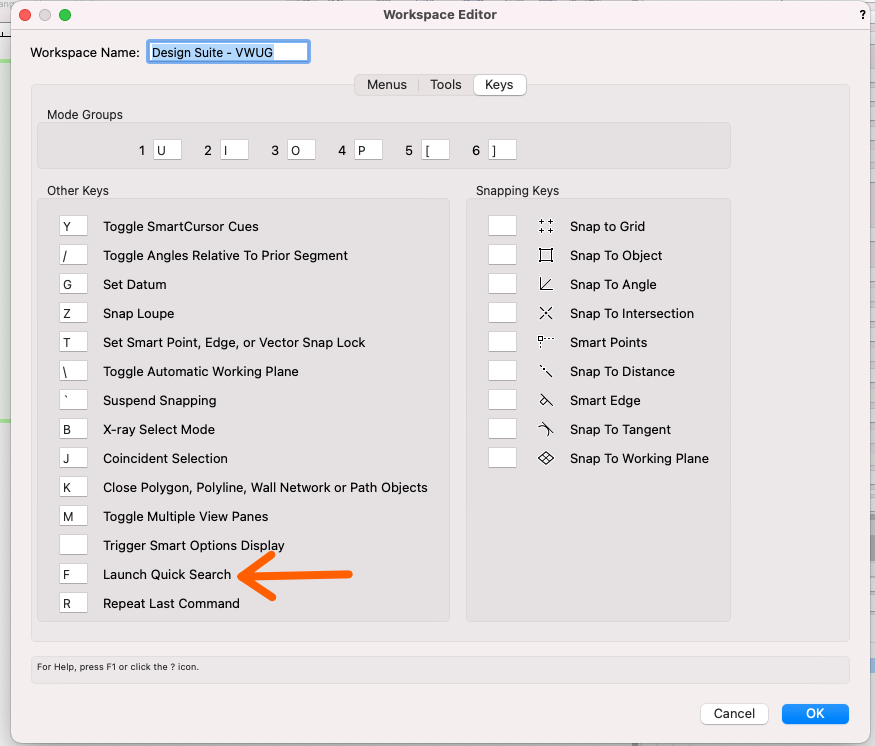Select the Snap To Intersection icon

(x=546, y=313)
